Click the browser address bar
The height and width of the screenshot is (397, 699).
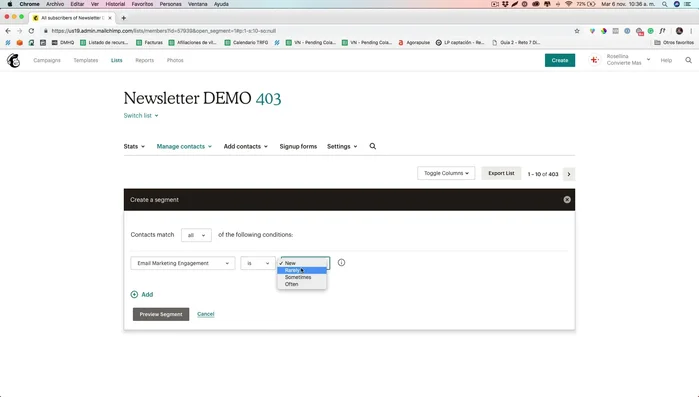pos(308,31)
